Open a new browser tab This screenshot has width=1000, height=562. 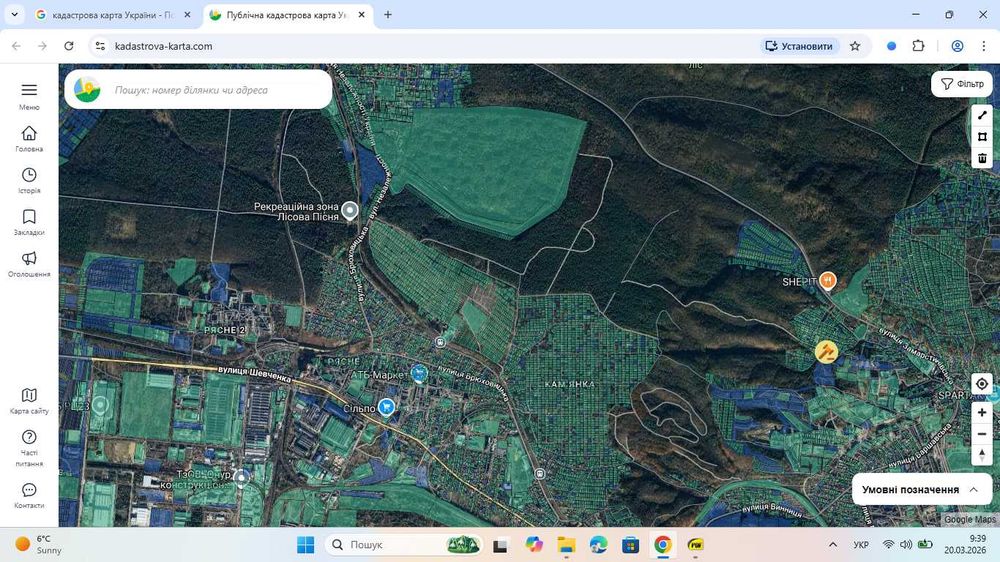tap(388, 15)
